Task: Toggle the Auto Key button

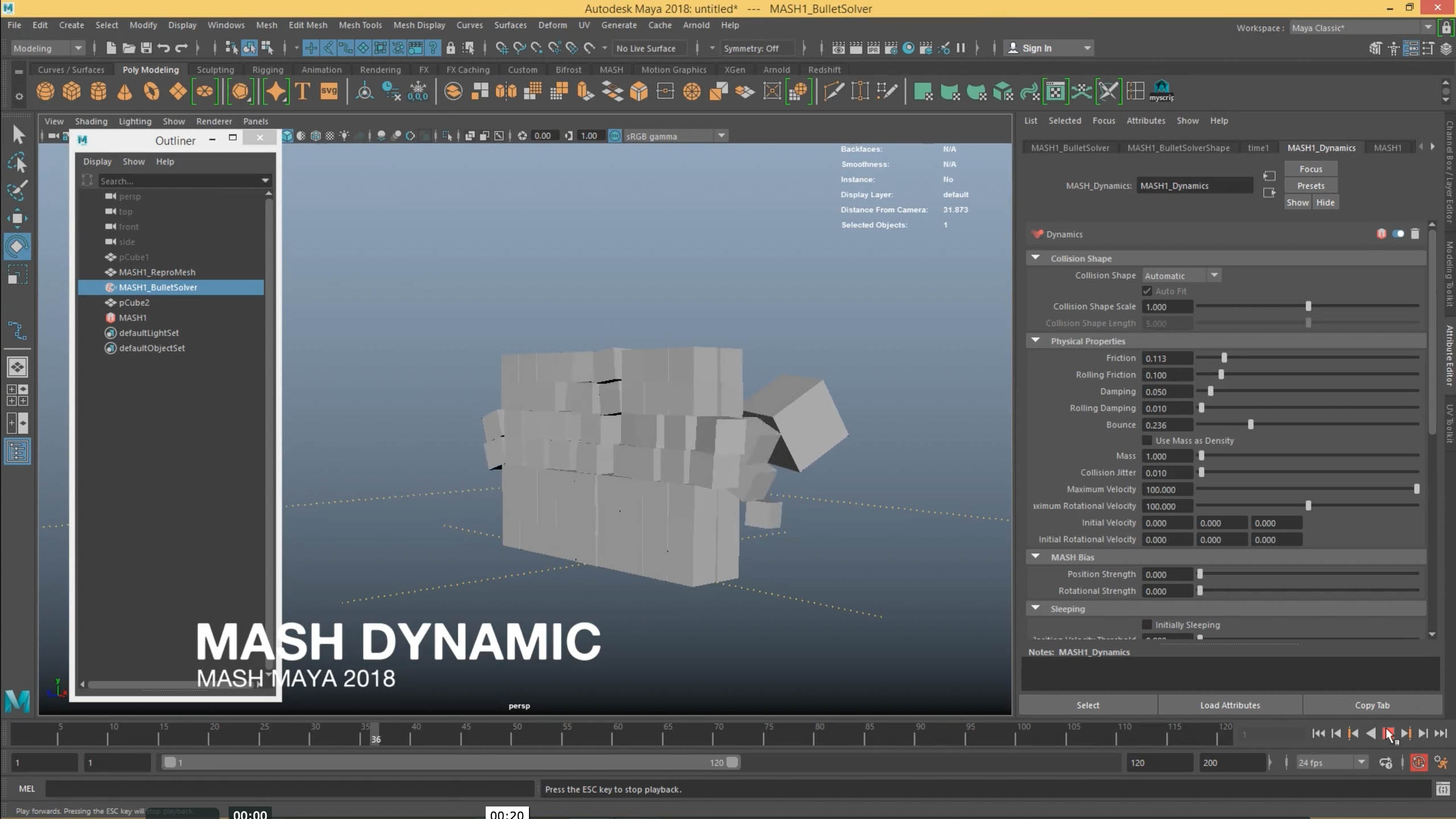Action: [1418, 763]
